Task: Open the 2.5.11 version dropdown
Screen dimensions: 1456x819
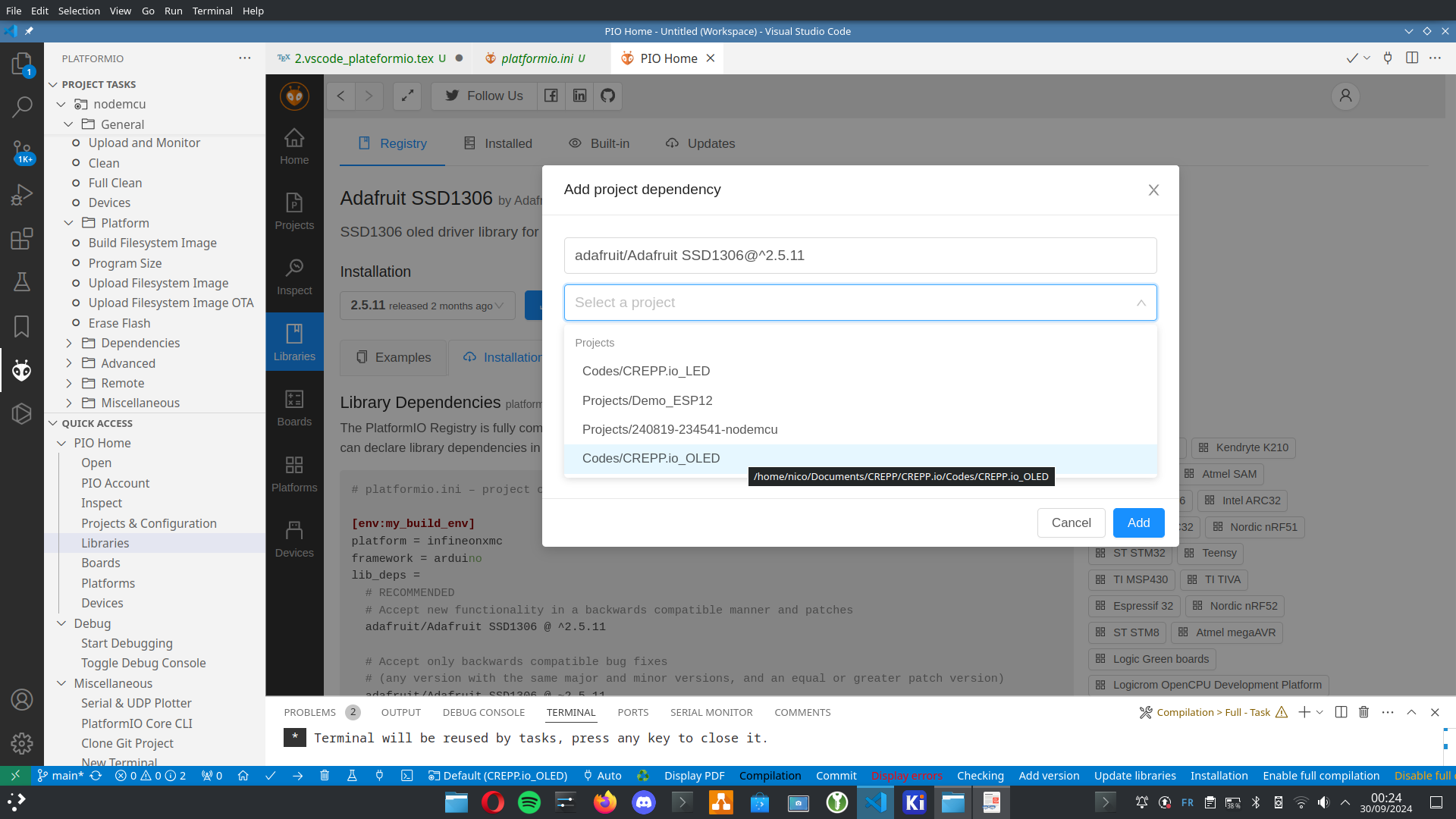Action: [427, 306]
